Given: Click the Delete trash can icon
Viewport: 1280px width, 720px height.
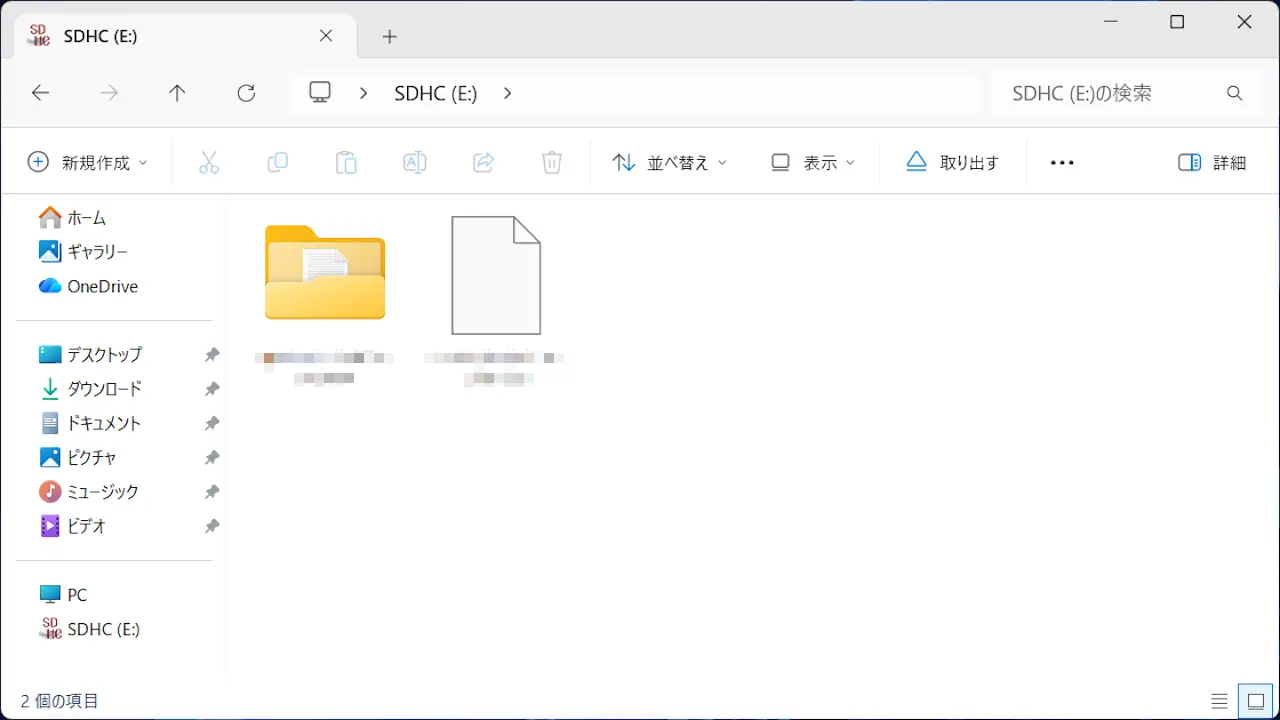Looking at the screenshot, I should pos(552,163).
